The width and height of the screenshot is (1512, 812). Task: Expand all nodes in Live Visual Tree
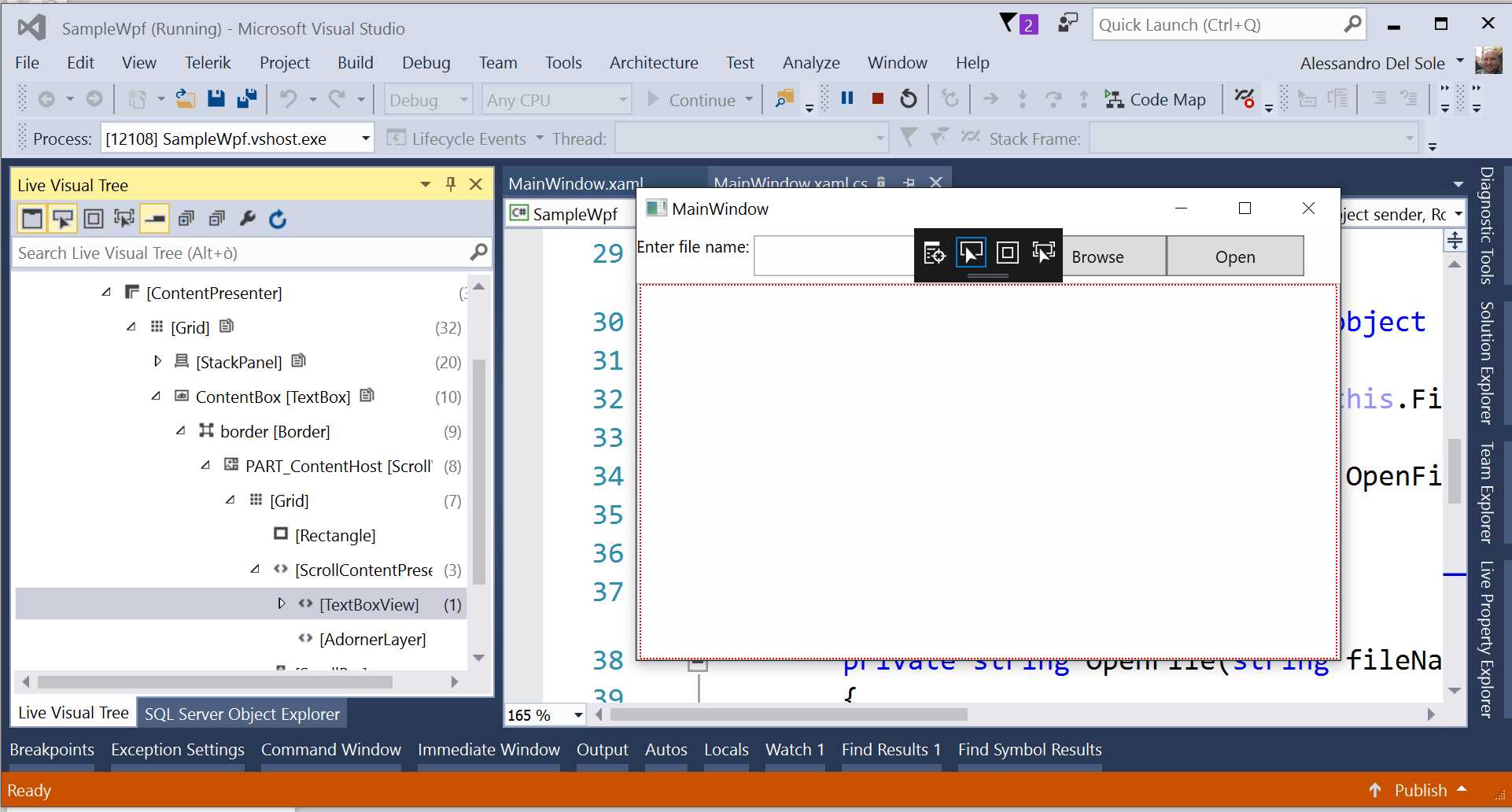(x=186, y=219)
